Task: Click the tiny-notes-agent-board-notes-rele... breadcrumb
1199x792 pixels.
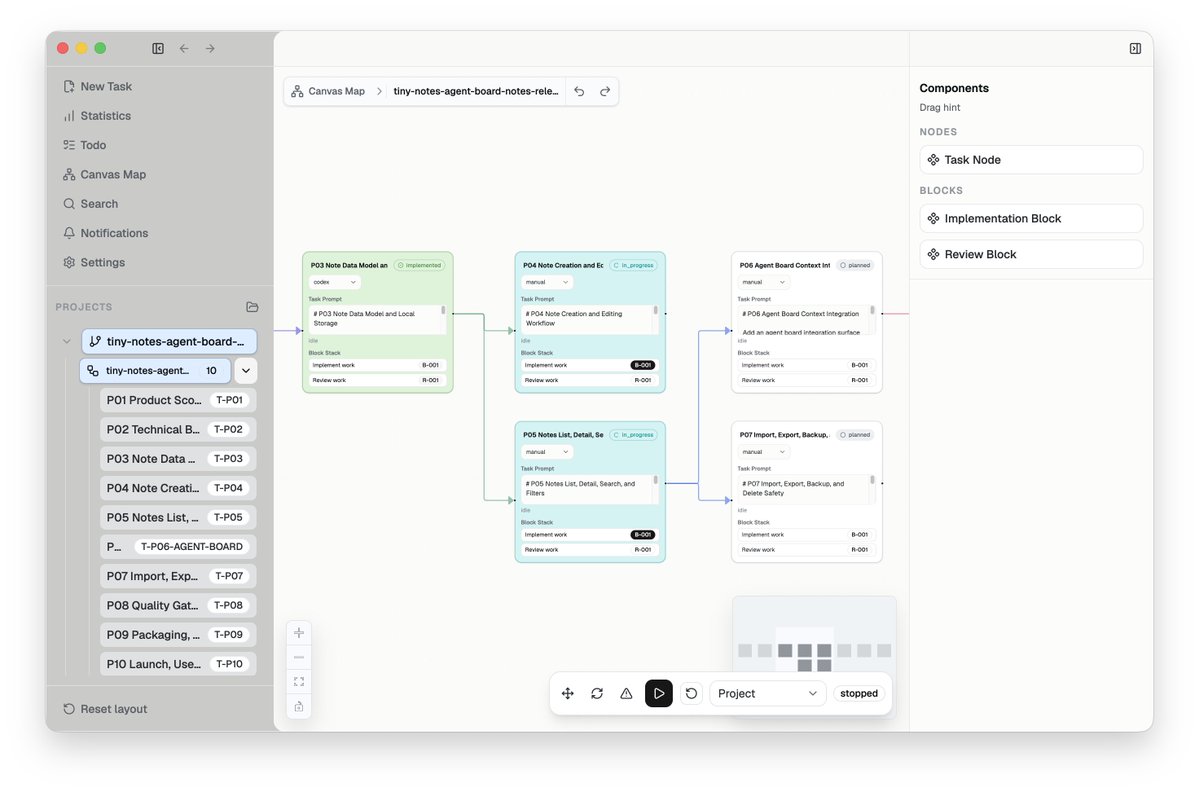Action: coord(476,91)
